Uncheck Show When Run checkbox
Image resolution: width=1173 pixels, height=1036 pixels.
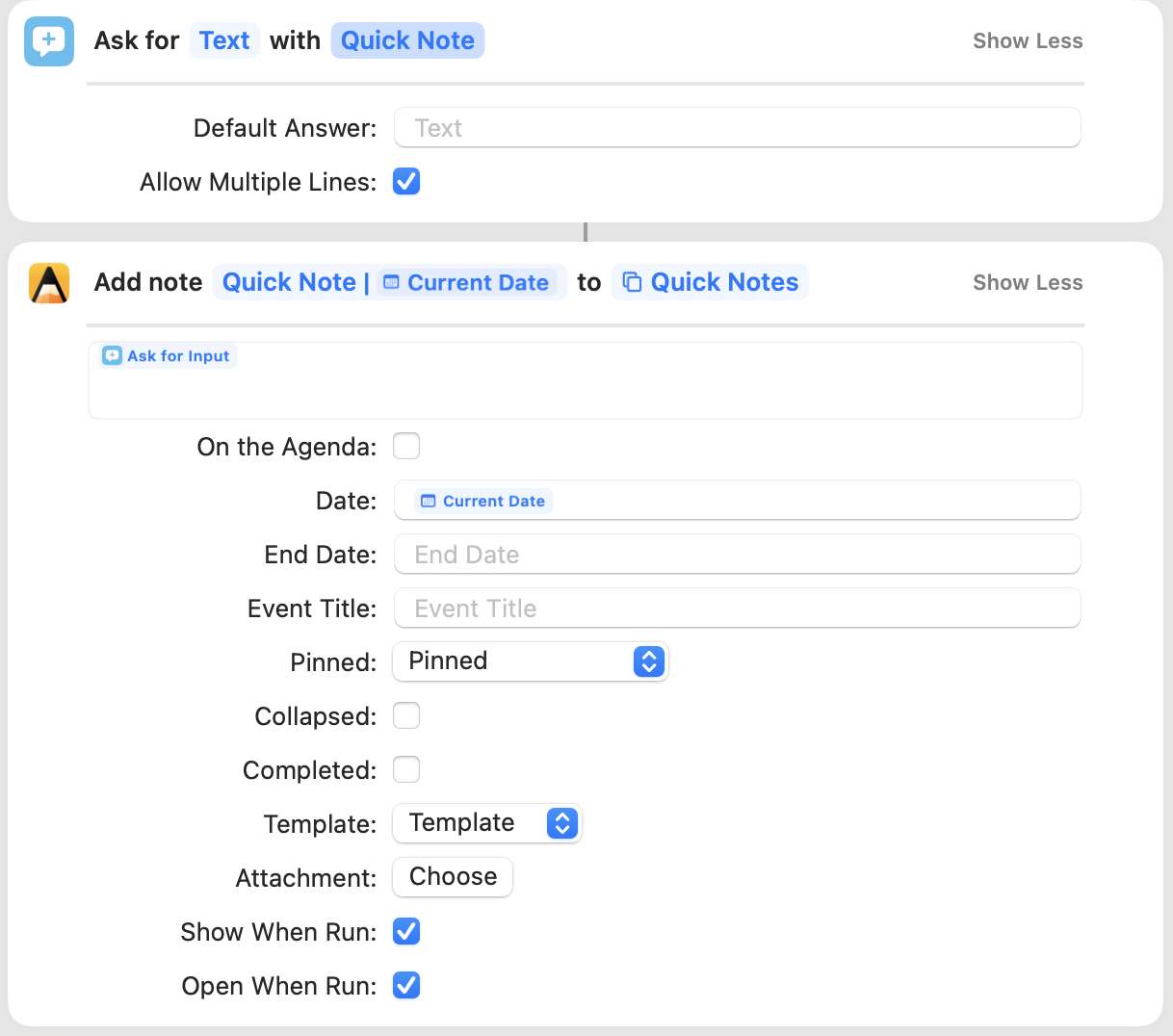[406, 931]
